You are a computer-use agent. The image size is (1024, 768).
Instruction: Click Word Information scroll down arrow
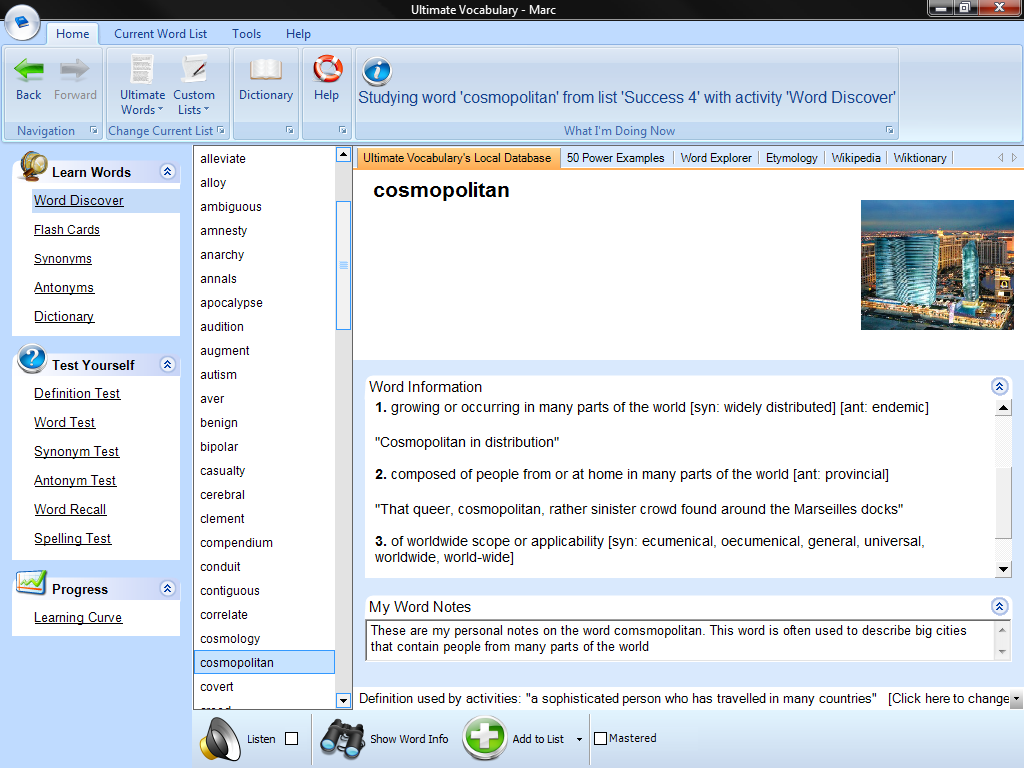(1003, 569)
